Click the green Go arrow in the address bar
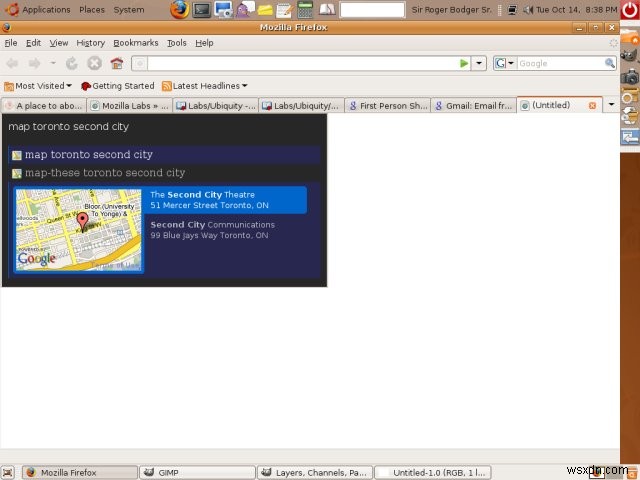The height and width of the screenshot is (480, 640). click(x=464, y=63)
